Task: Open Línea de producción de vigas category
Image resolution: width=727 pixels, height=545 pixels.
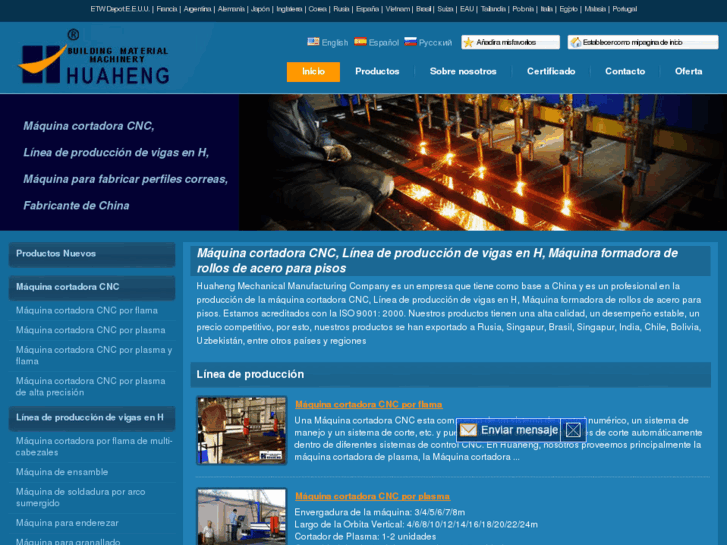Action: tap(92, 418)
